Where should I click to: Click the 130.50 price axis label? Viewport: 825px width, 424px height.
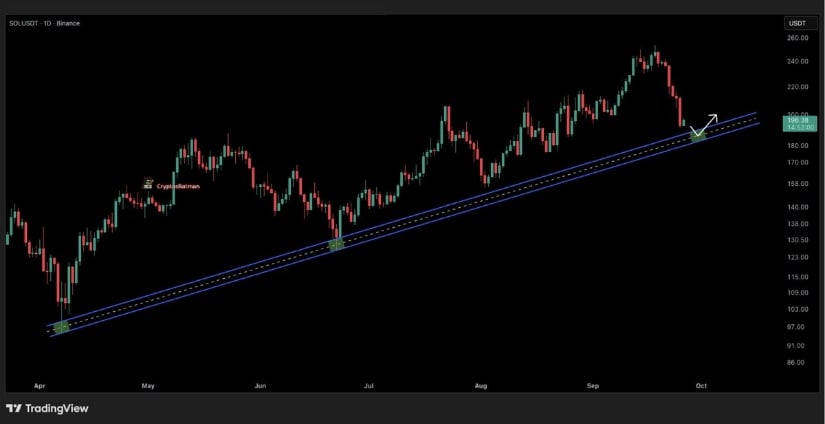click(798, 240)
